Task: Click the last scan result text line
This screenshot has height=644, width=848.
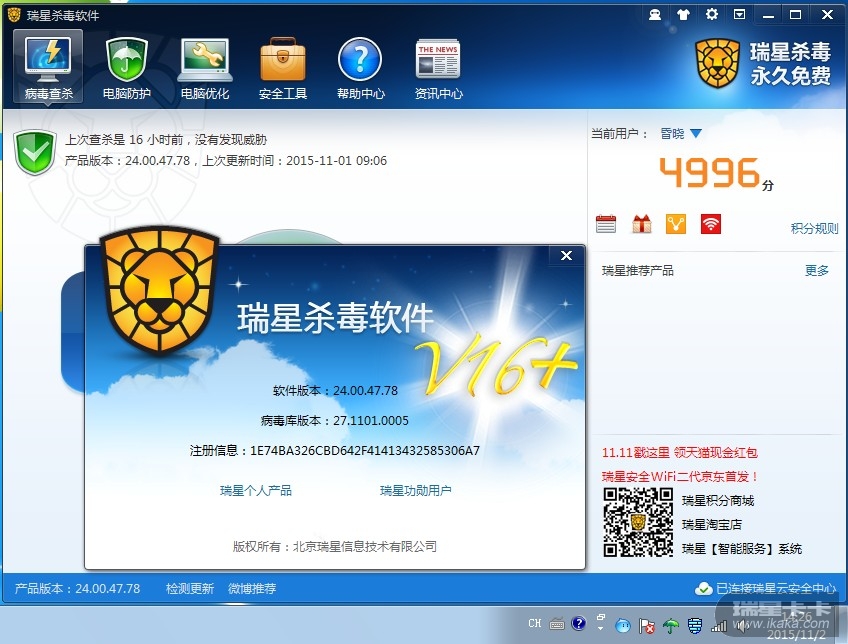Action: (166, 140)
